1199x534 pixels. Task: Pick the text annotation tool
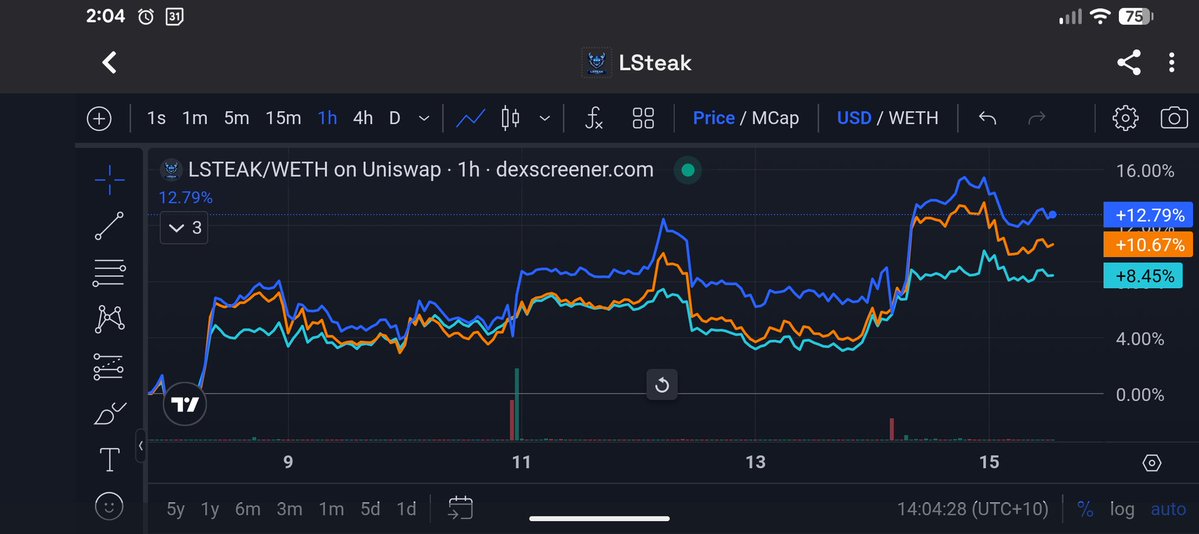[109, 460]
